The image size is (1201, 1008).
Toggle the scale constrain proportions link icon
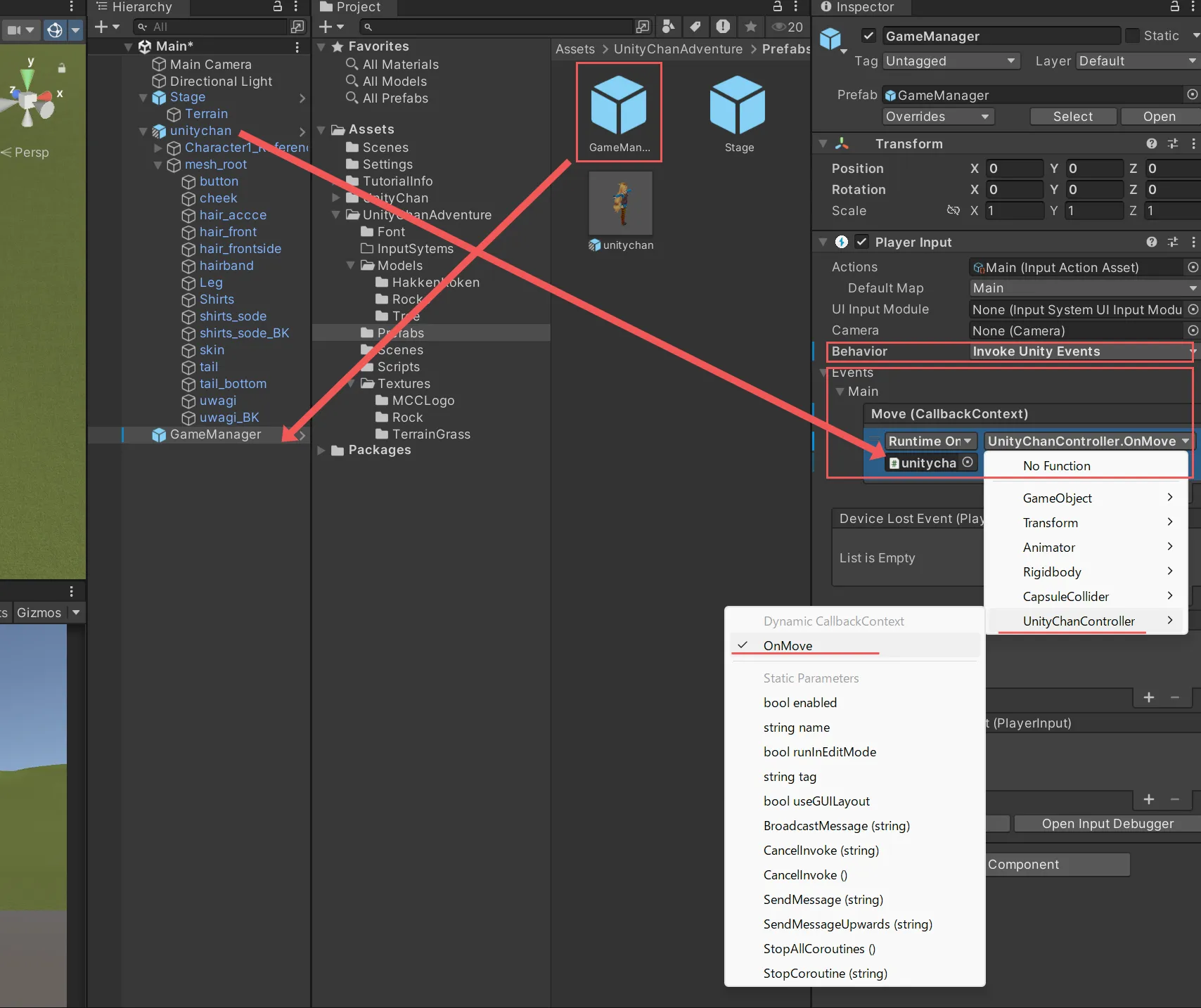[x=953, y=210]
